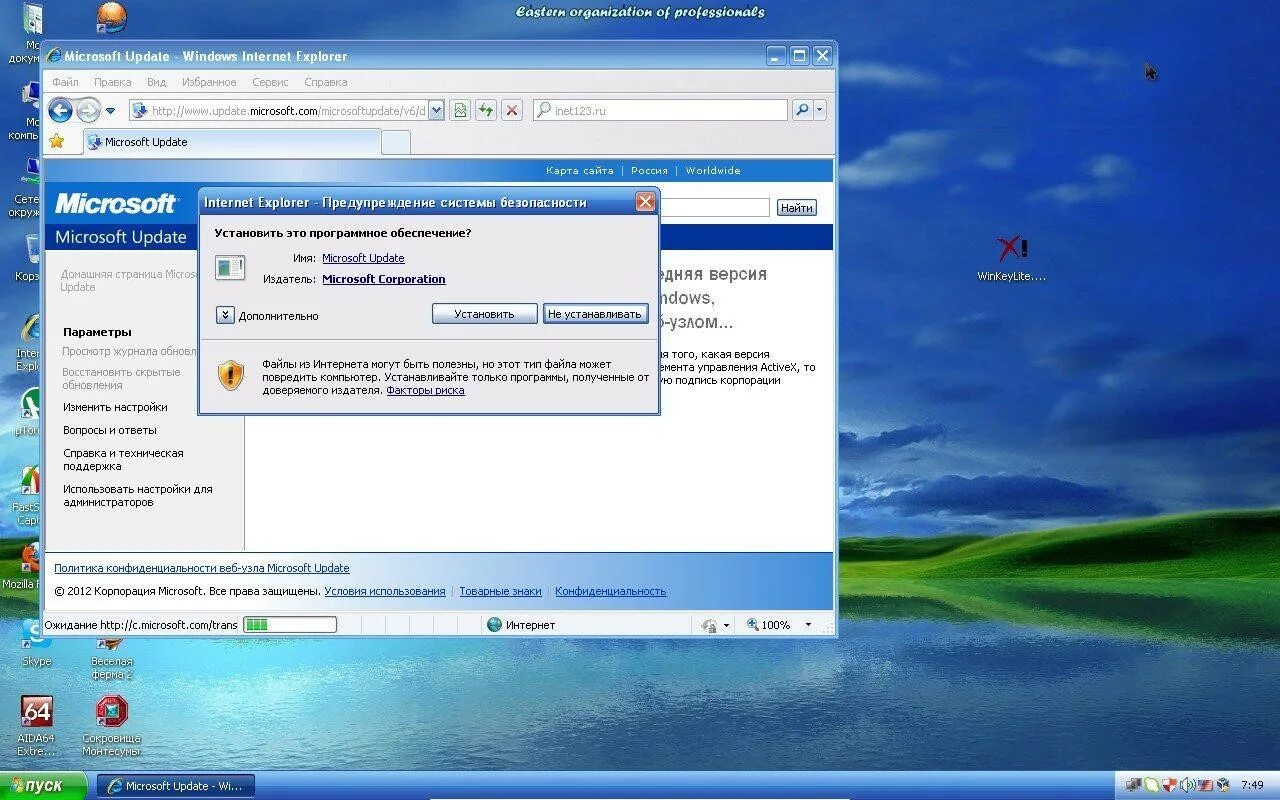This screenshot has height=800, width=1280.
Task: Open the zoom level dropdown arrow
Action: (x=808, y=625)
